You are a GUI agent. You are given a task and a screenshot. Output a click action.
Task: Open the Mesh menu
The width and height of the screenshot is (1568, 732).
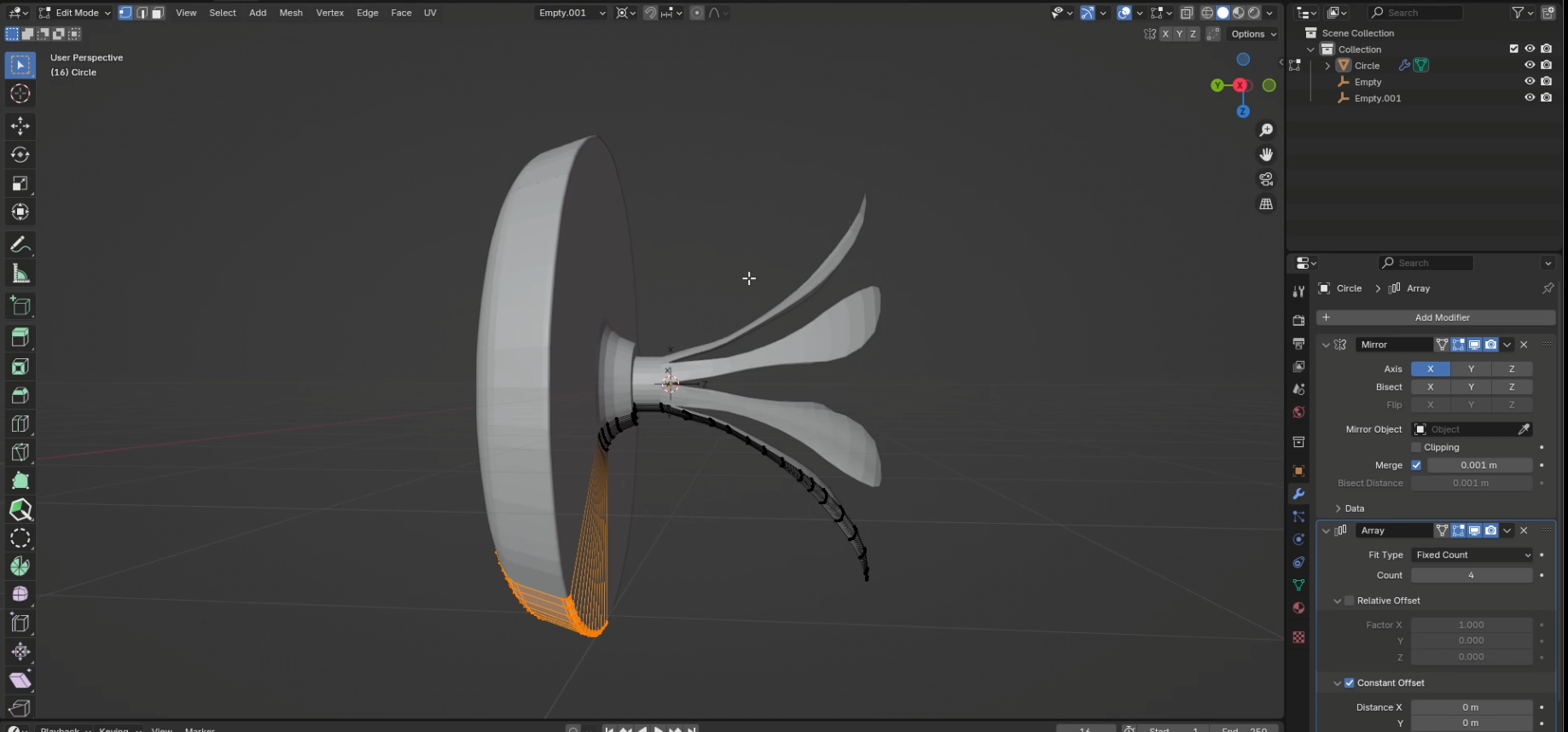tap(291, 13)
